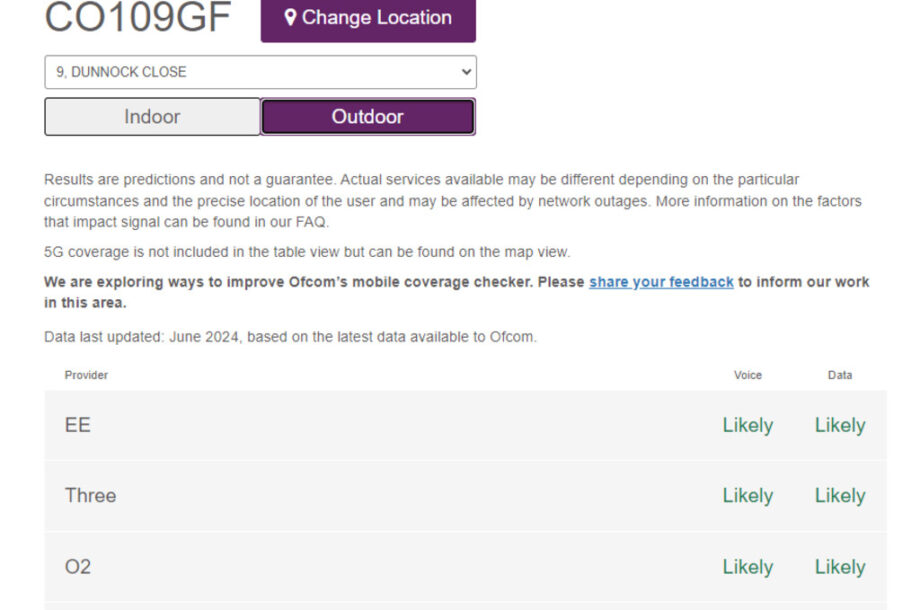The height and width of the screenshot is (610, 920).
Task: Click the 5G coverage not included notice
Action: pos(307,252)
